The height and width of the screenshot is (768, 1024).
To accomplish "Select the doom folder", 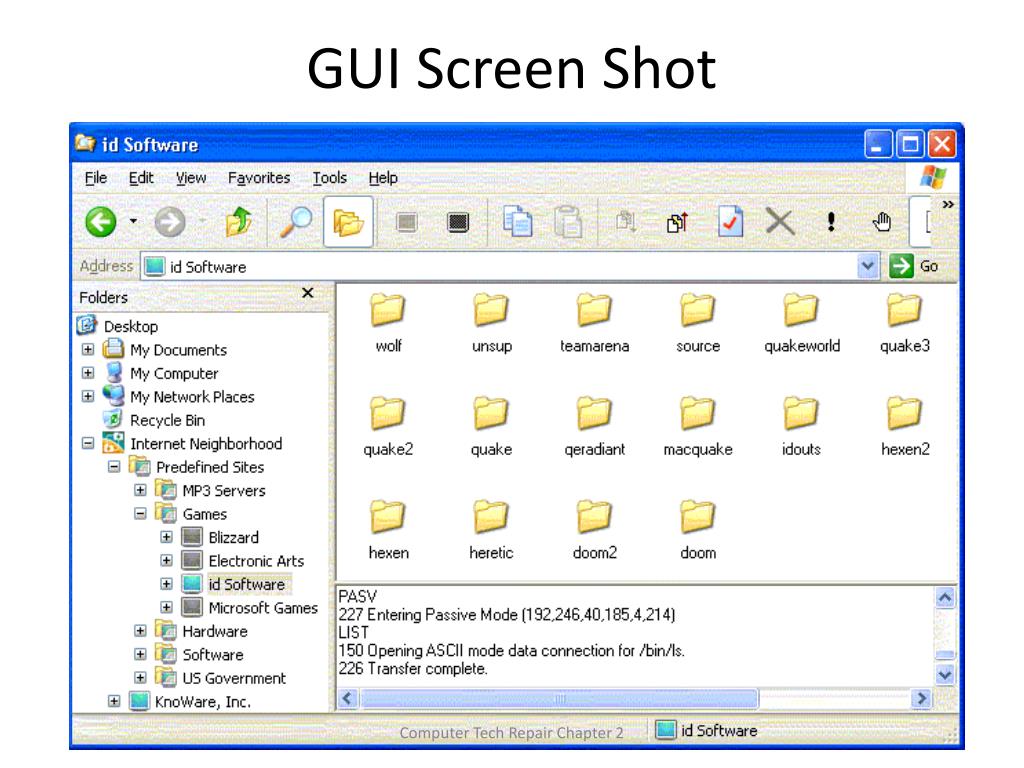I will pos(697,530).
